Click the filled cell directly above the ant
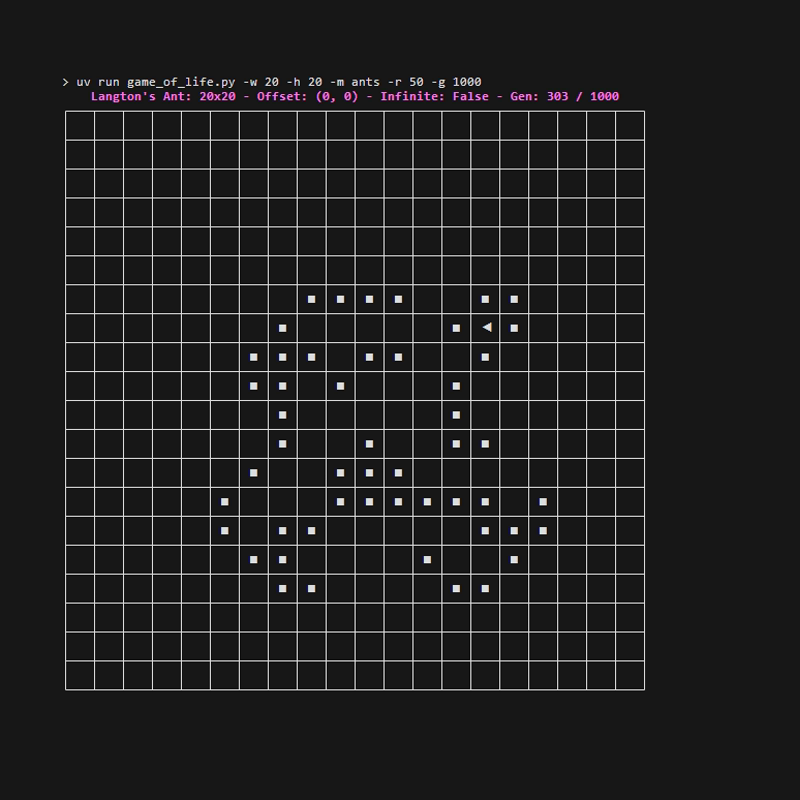800x800 pixels. pos(484,299)
